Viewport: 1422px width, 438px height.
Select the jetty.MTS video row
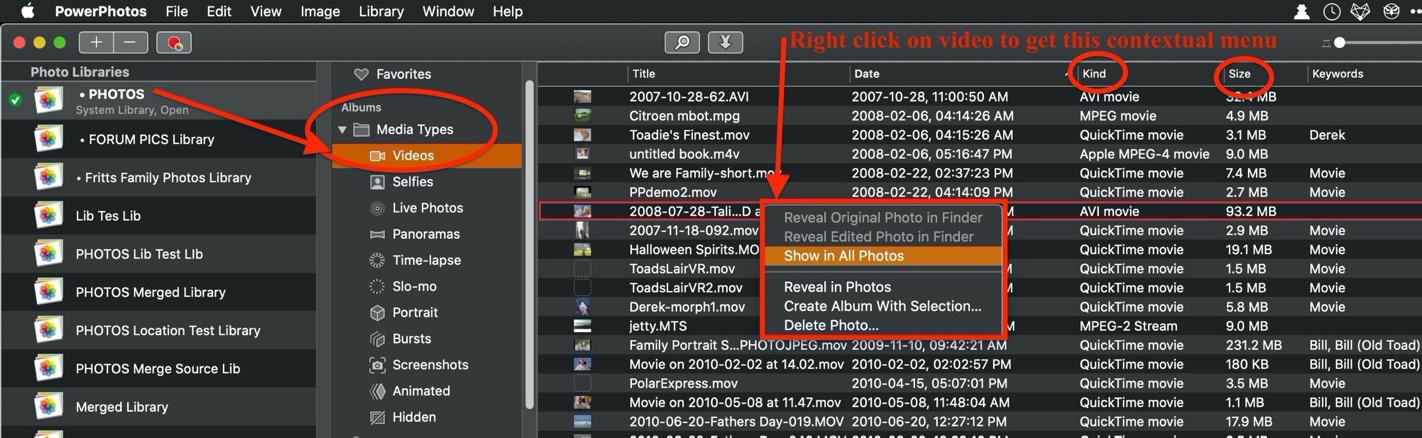pyautogui.click(x=979, y=326)
